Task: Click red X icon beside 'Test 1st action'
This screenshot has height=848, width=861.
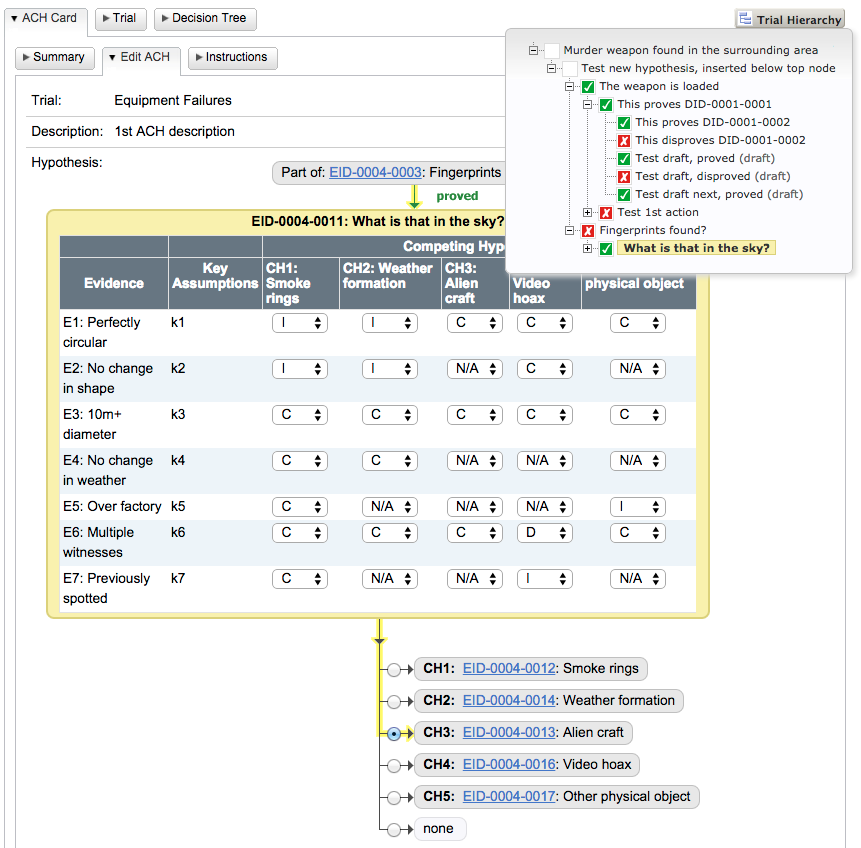Action: coord(606,213)
